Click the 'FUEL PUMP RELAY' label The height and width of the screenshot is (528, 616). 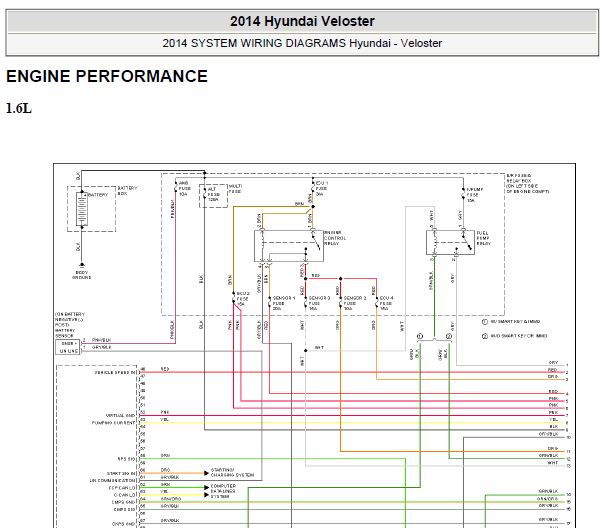[484, 238]
